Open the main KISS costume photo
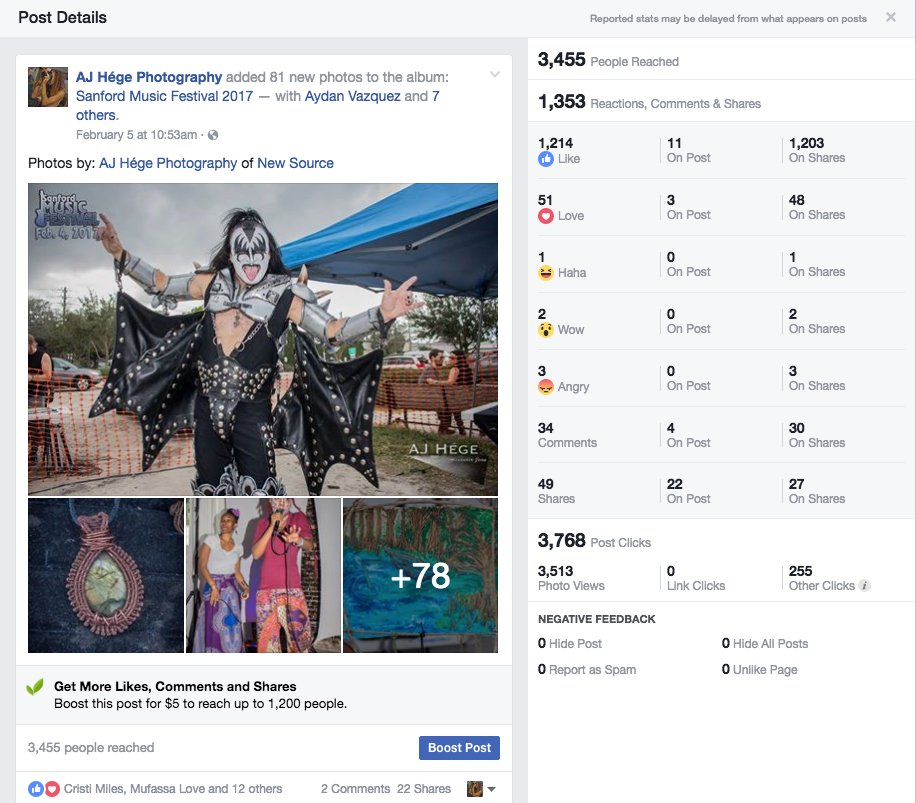Image resolution: width=916 pixels, height=803 pixels. pos(263,339)
